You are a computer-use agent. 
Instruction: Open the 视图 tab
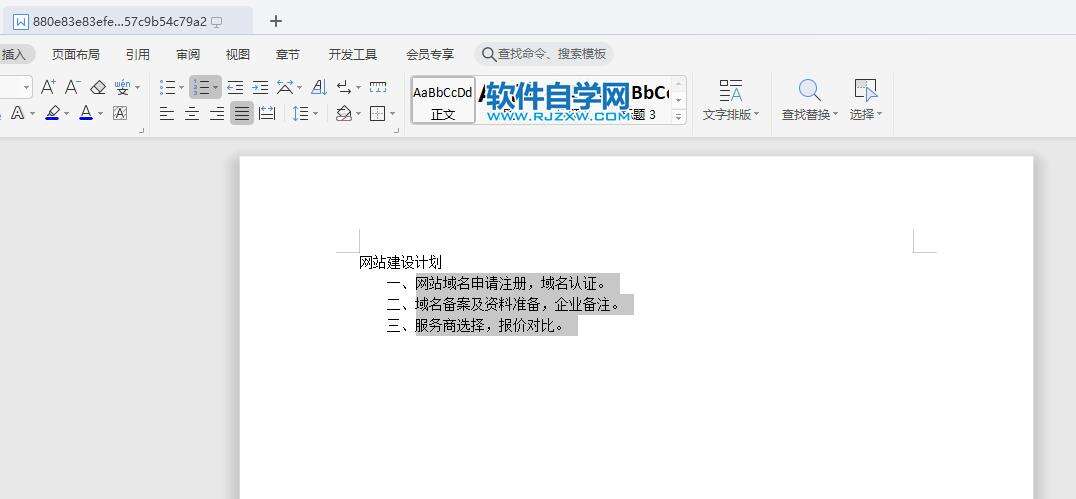[238, 54]
